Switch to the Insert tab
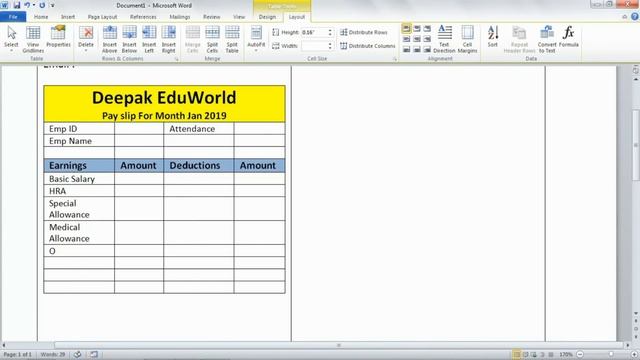The image size is (640, 360). coord(68,17)
